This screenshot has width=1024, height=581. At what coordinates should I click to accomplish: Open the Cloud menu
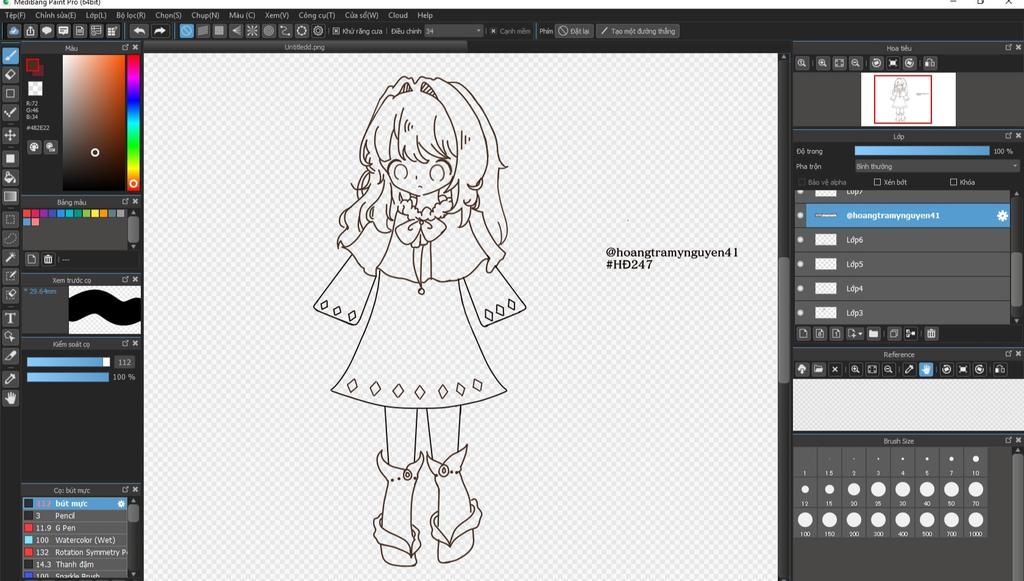(398, 15)
